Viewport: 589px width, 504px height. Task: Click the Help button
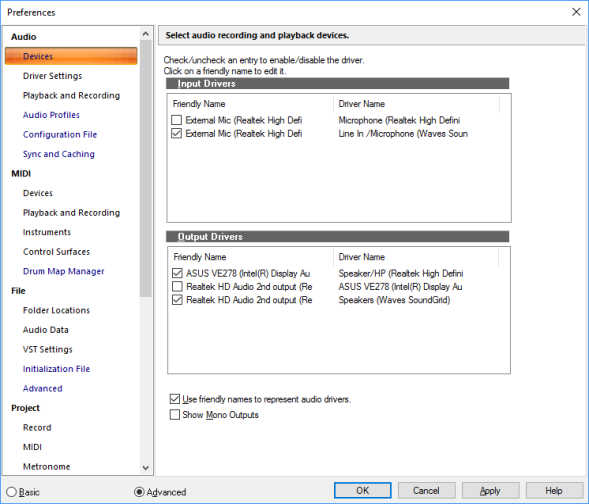click(554, 490)
